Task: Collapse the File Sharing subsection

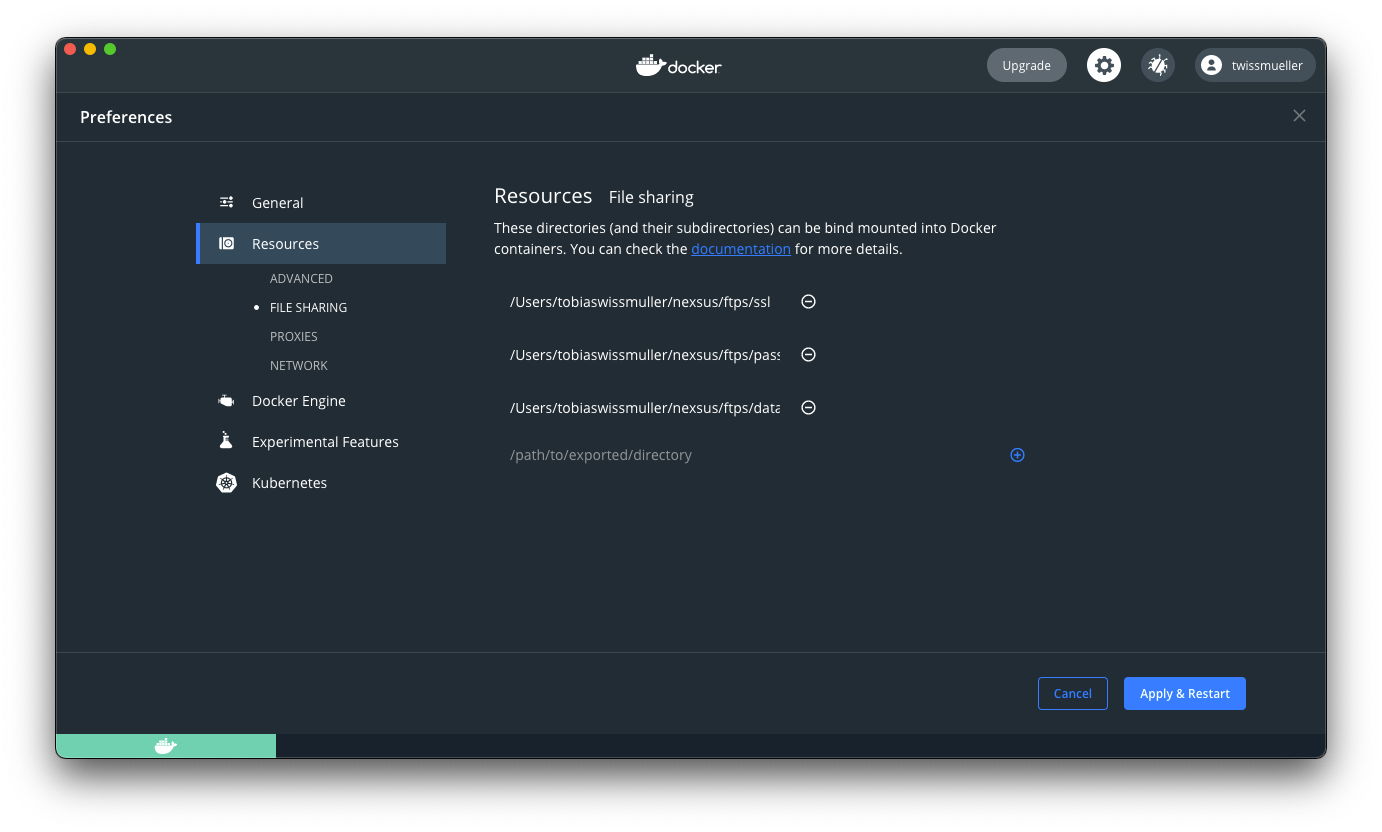Action: tap(308, 307)
